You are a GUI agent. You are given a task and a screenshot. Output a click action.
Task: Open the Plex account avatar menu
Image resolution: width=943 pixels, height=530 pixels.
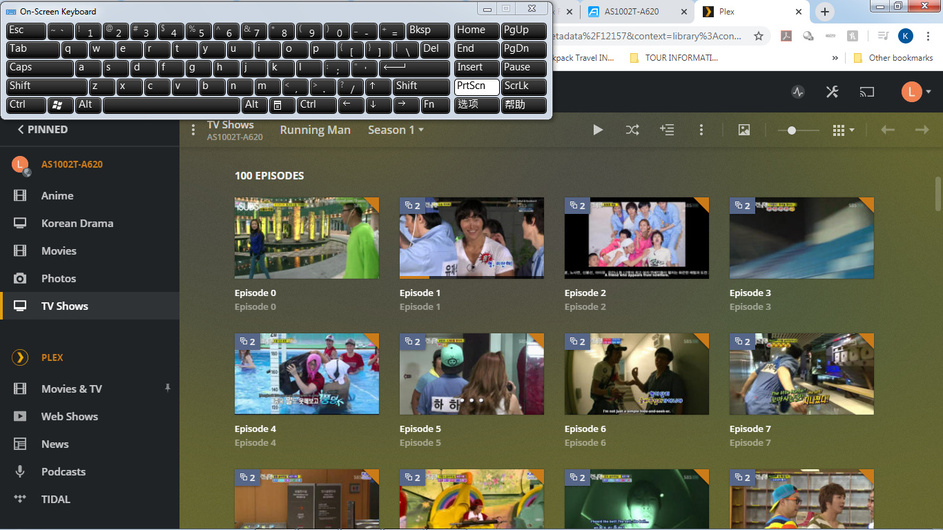pos(915,92)
